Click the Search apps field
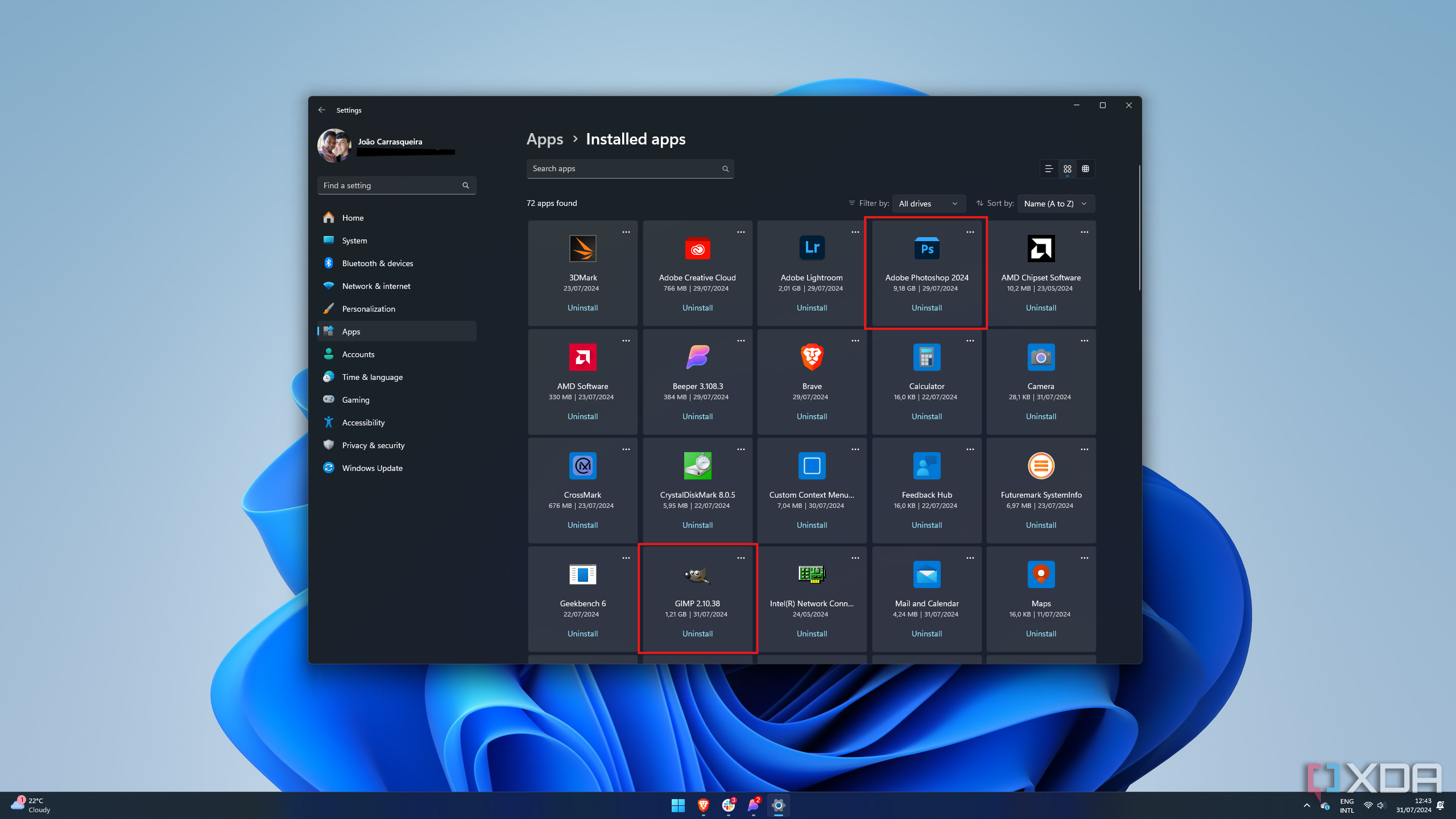The width and height of the screenshot is (1456, 819). [x=630, y=169]
